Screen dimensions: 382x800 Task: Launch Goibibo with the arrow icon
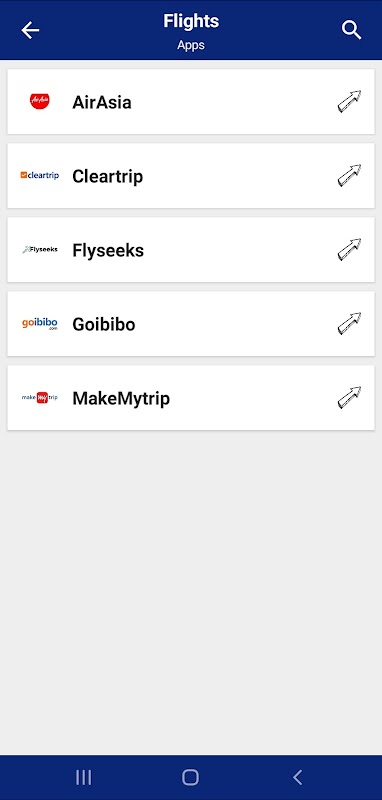pyautogui.click(x=349, y=323)
